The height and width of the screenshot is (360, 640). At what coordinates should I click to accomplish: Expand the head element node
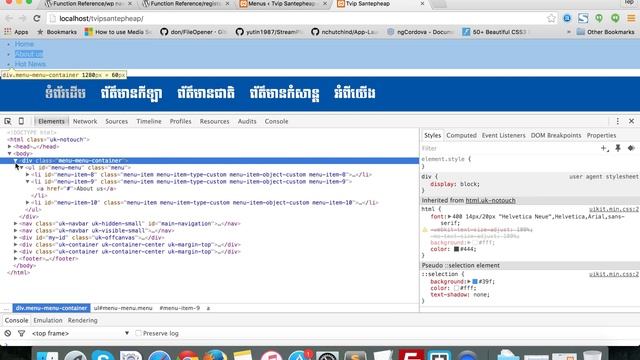(9, 147)
